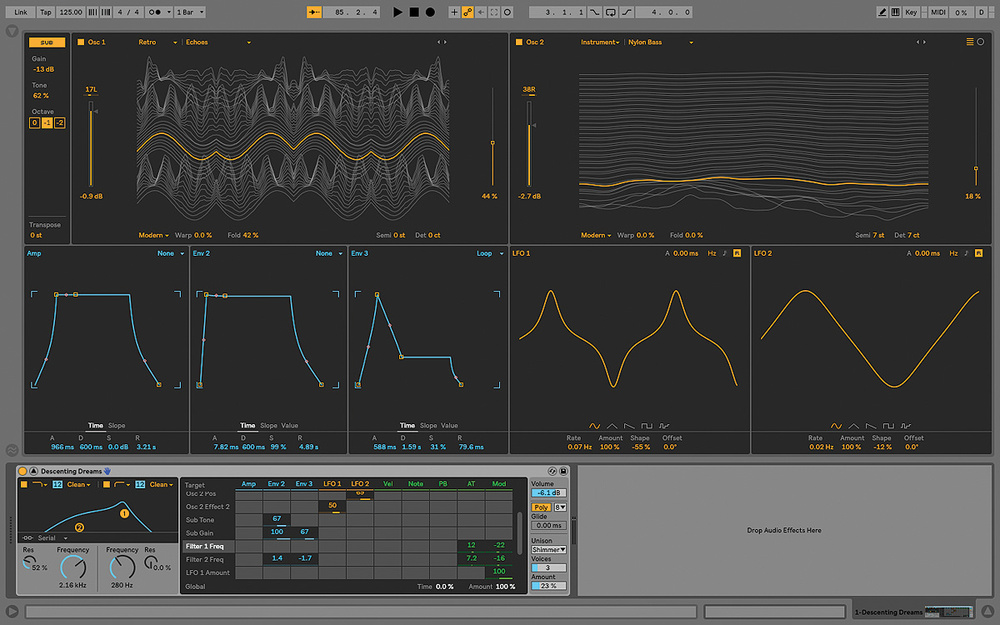The width and height of the screenshot is (1000, 625).
Task: Select the LFO 1 modulation matrix column
Action: pos(332,484)
